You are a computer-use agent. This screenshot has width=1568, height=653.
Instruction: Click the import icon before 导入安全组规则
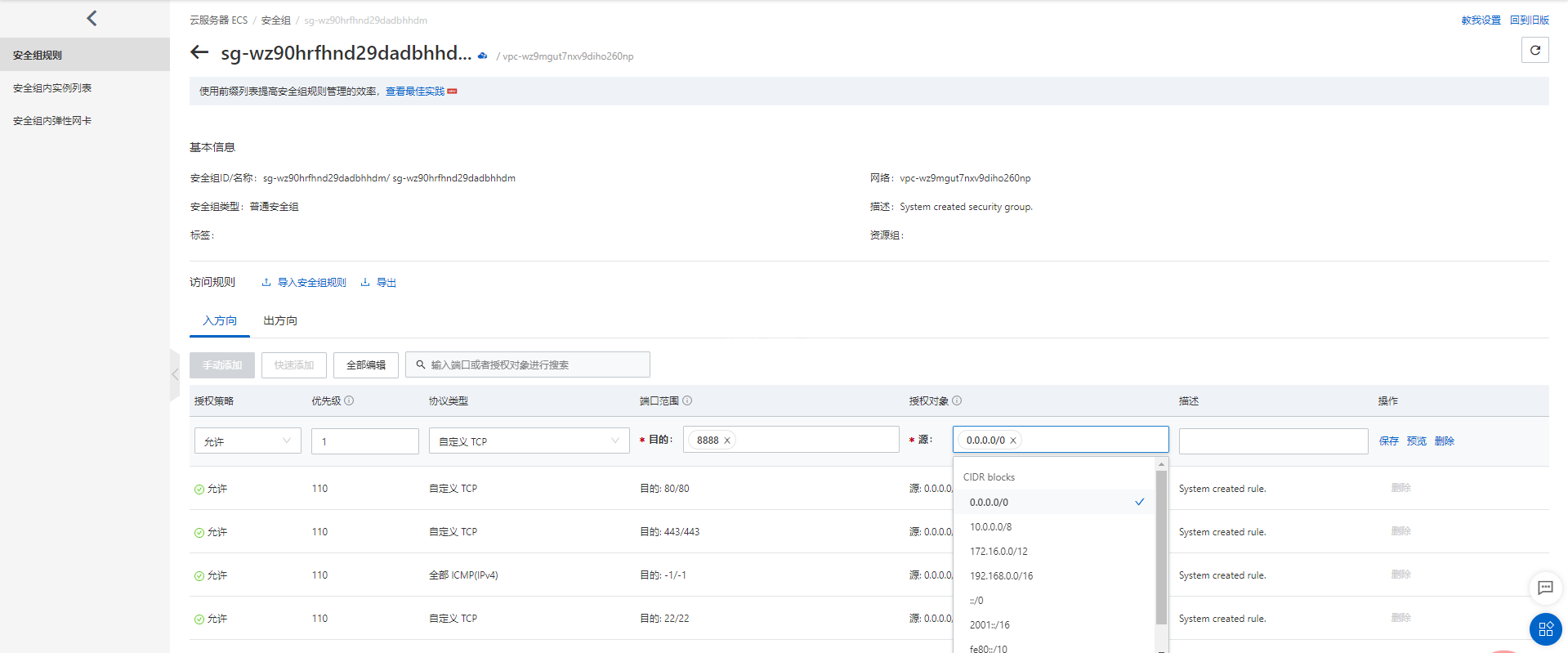[x=266, y=282]
